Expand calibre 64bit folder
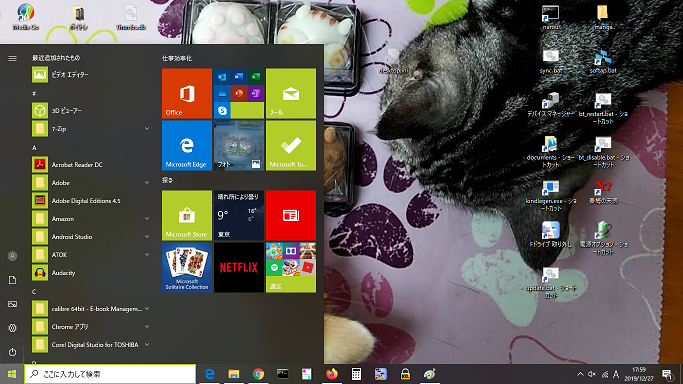This screenshot has width=683, height=384. [91, 309]
